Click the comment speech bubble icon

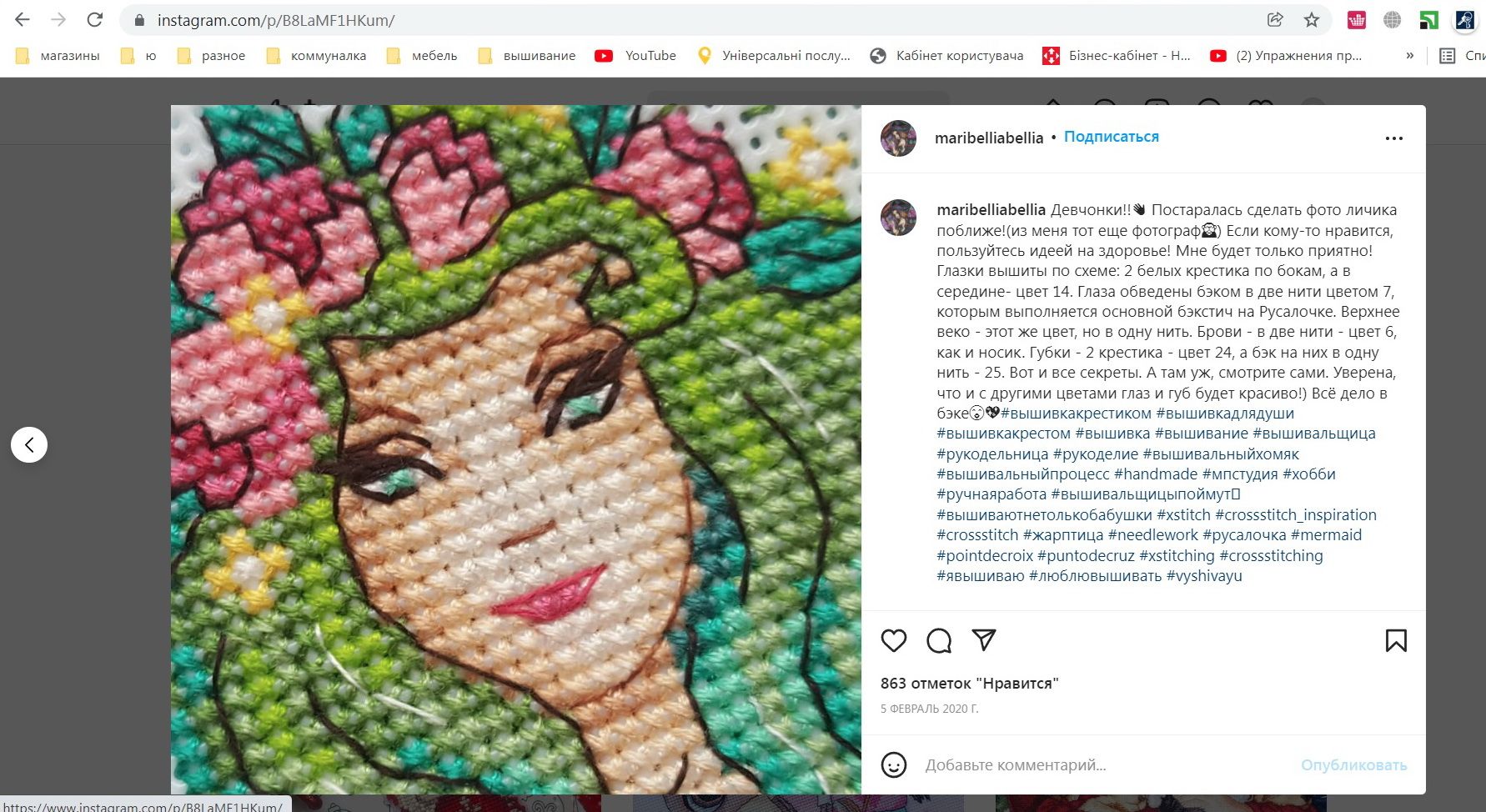[x=939, y=640]
